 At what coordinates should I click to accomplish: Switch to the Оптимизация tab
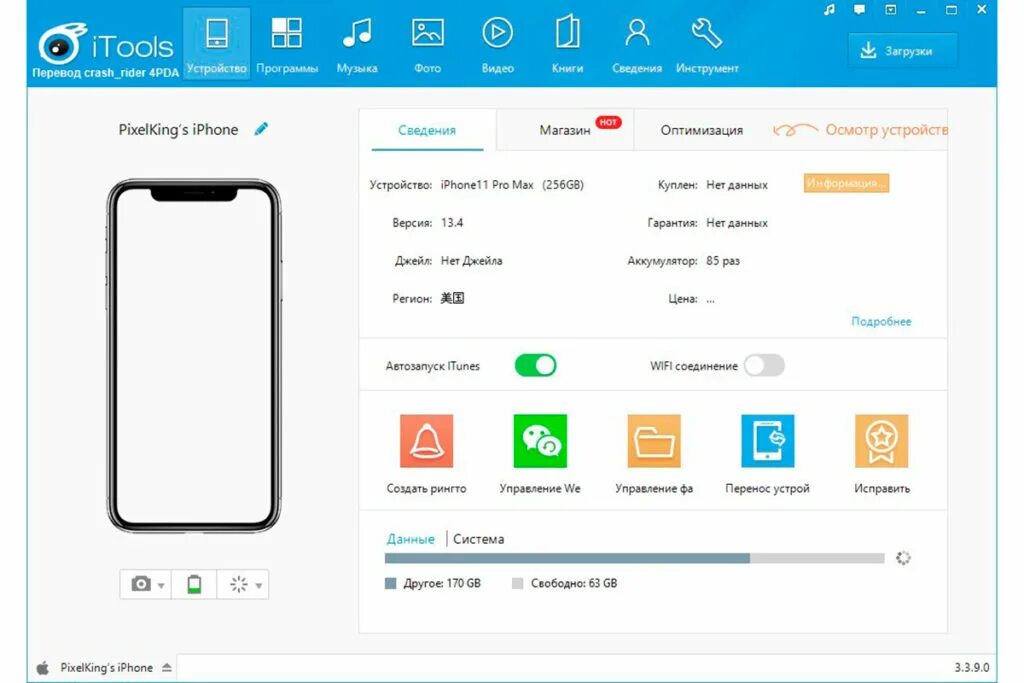click(701, 130)
